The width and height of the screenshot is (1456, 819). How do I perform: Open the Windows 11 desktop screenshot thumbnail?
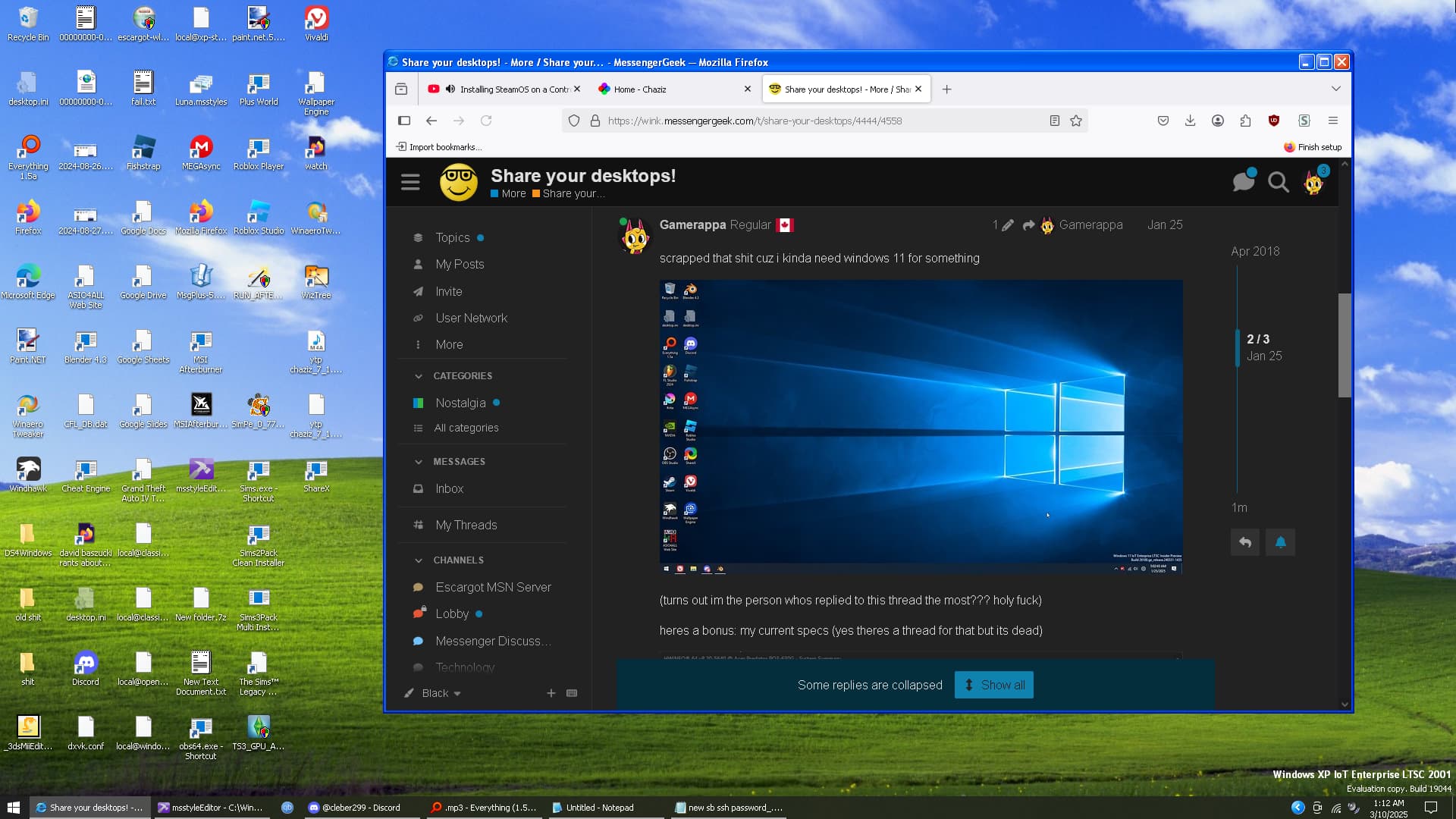click(921, 427)
